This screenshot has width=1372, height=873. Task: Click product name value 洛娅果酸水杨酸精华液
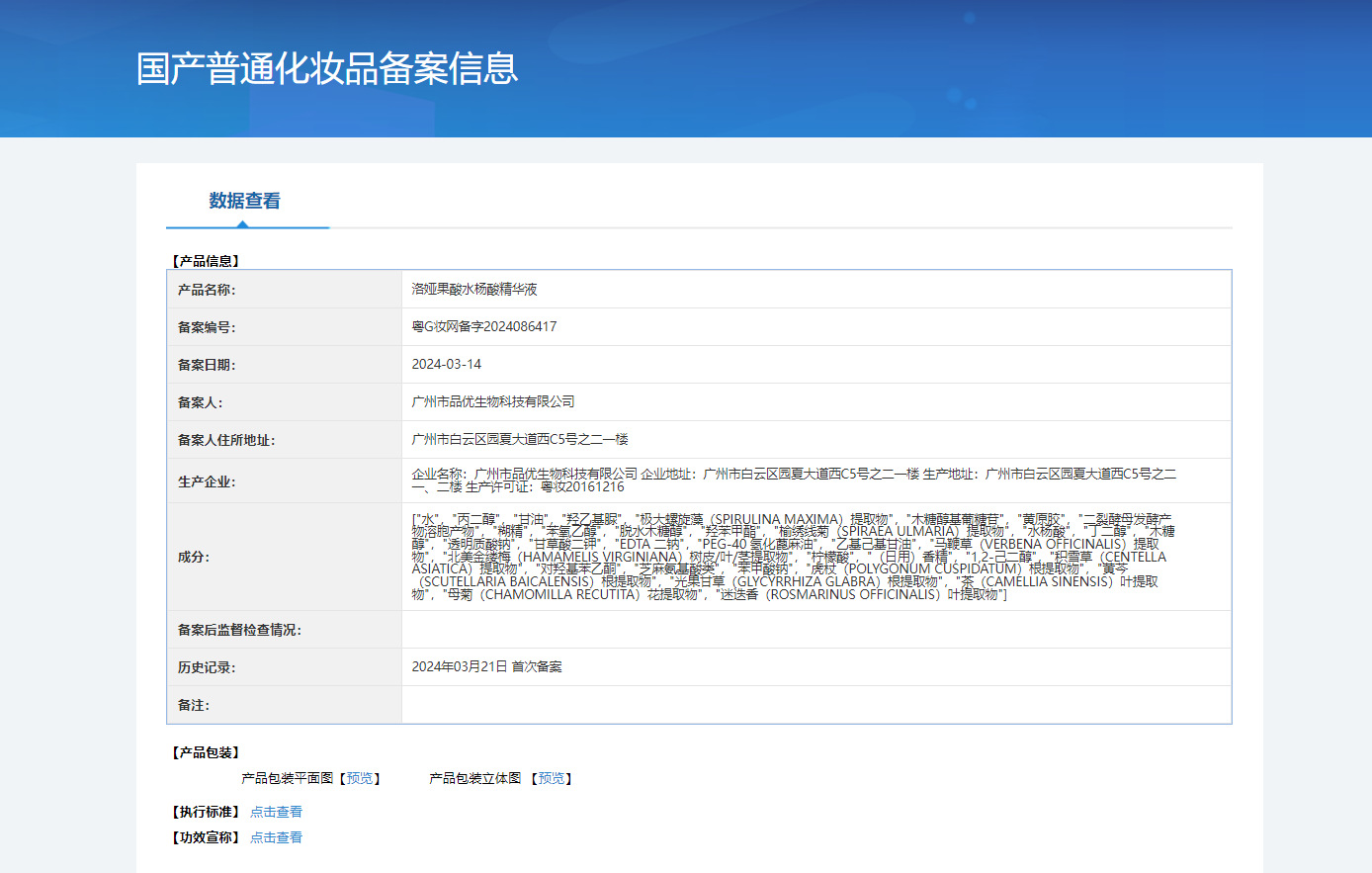coord(474,290)
